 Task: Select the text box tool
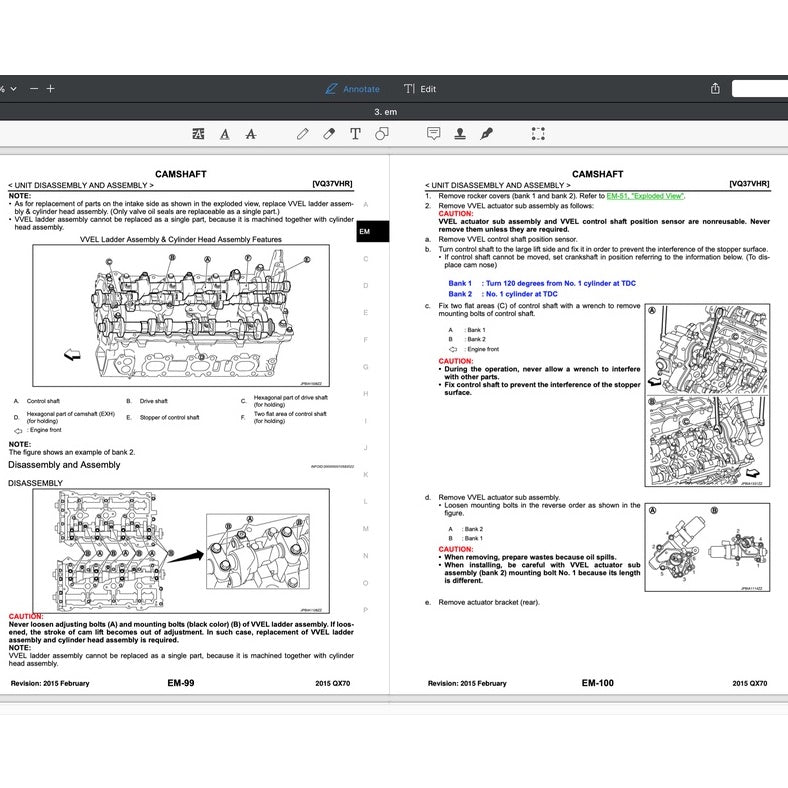[355, 134]
